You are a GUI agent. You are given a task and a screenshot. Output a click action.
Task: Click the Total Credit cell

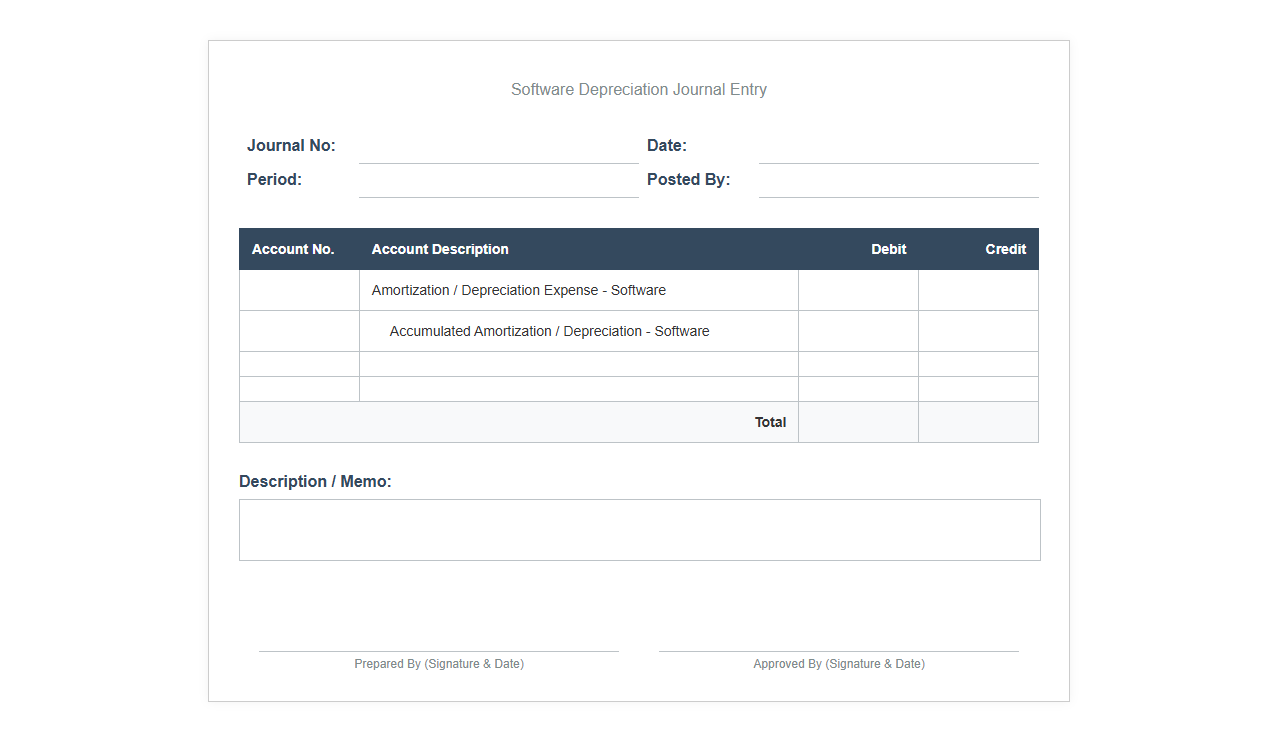(x=978, y=422)
